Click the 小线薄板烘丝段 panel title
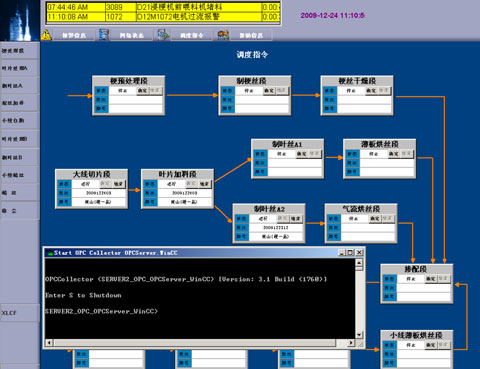Image resolution: width=480 pixels, height=369 pixels. tap(416, 335)
